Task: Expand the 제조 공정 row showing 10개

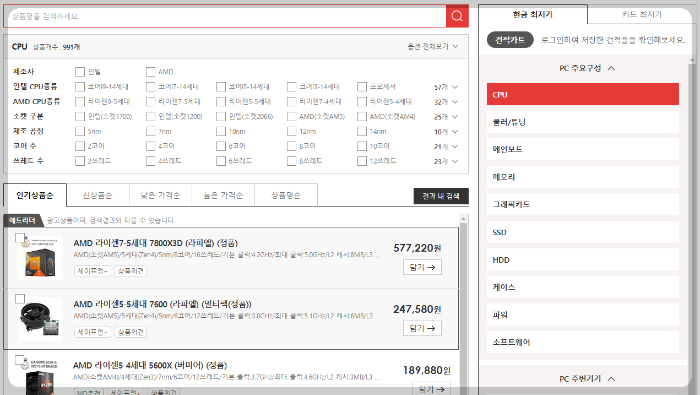Action: (446, 132)
